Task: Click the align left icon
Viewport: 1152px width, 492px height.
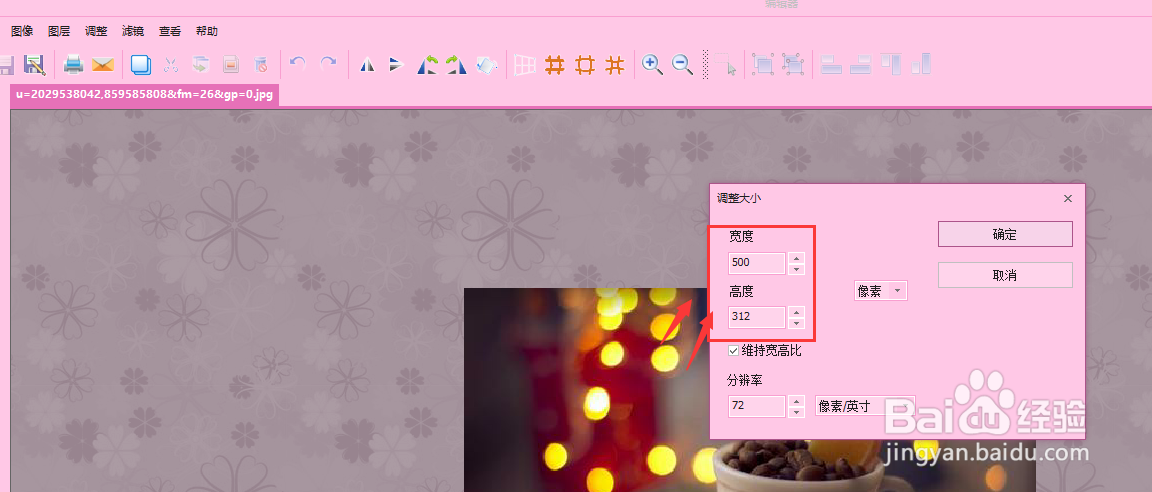Action: 832,65
